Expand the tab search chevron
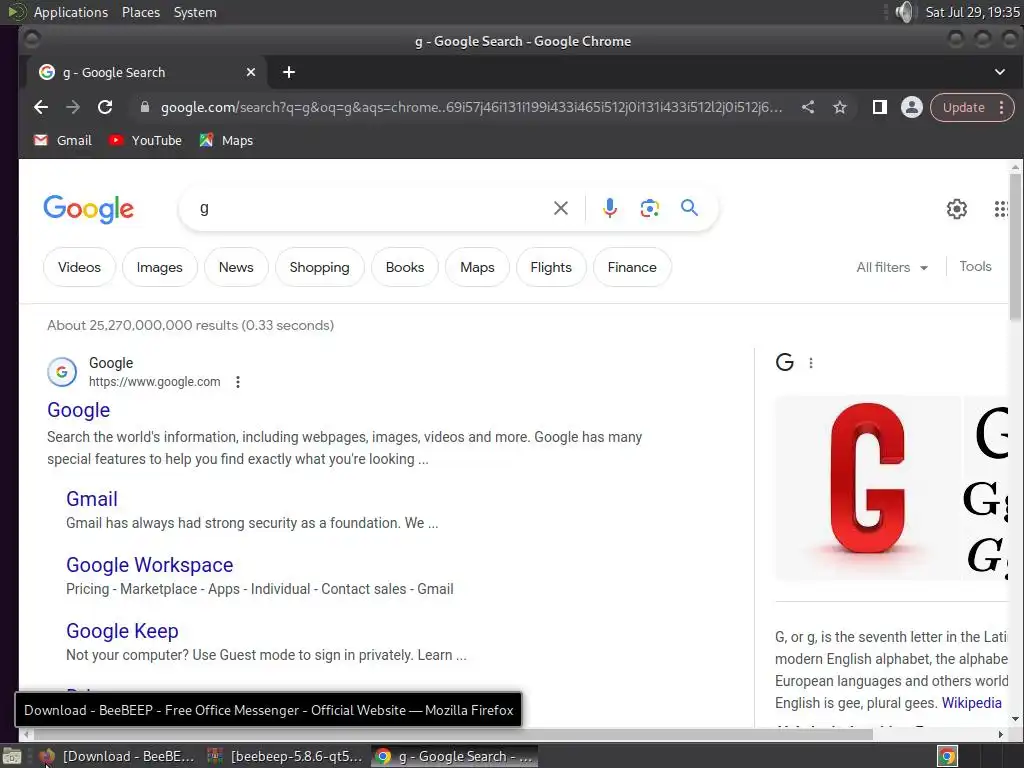The height and width of the screenshot is (768, 1024). click(1000, 72)
